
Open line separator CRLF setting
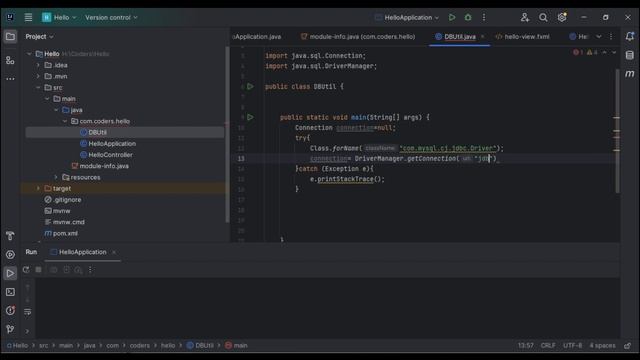click(548, 346)
